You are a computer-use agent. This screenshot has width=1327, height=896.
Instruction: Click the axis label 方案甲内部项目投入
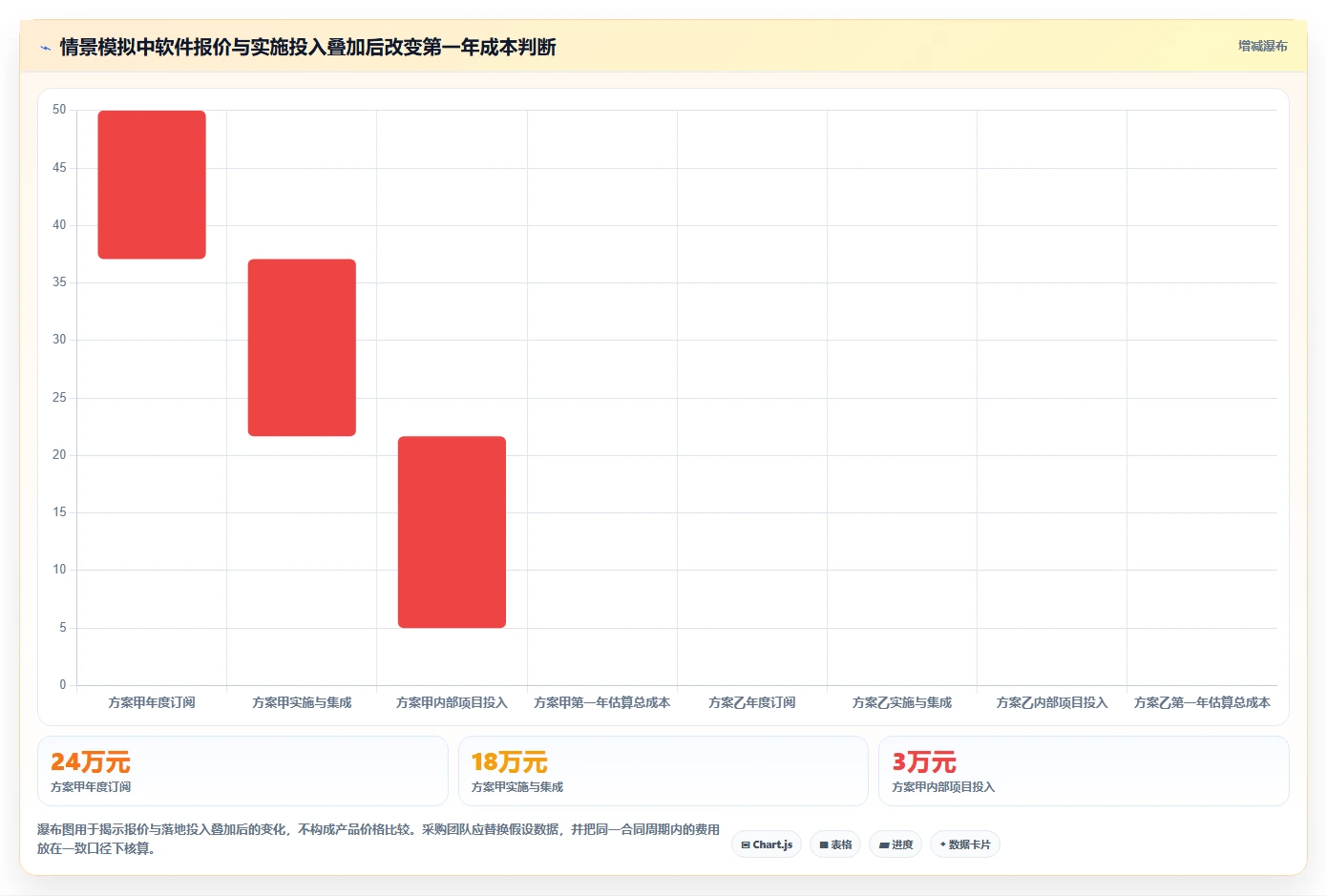click(452, 702)
